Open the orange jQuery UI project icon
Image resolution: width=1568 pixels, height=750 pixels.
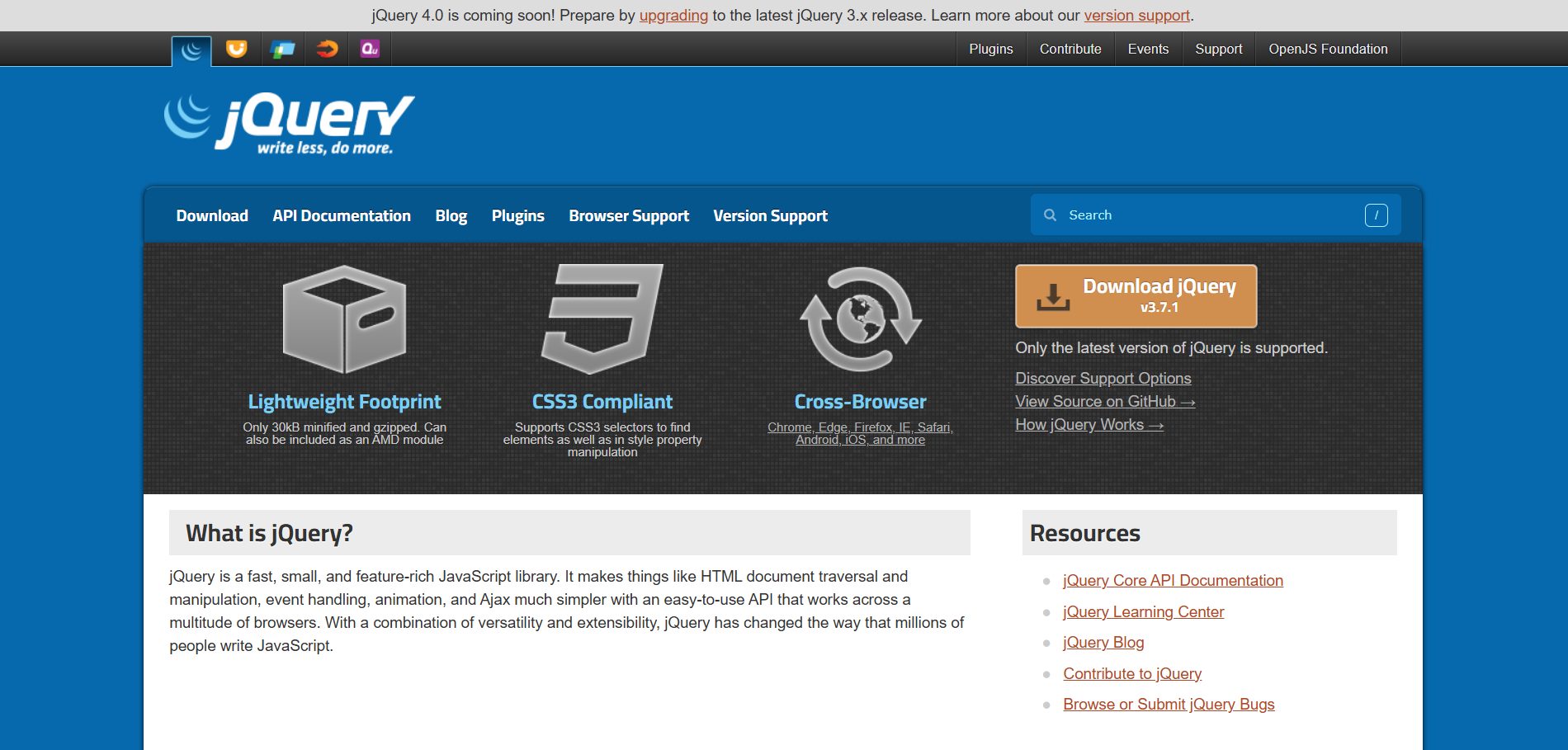click(x=237, y=50)
